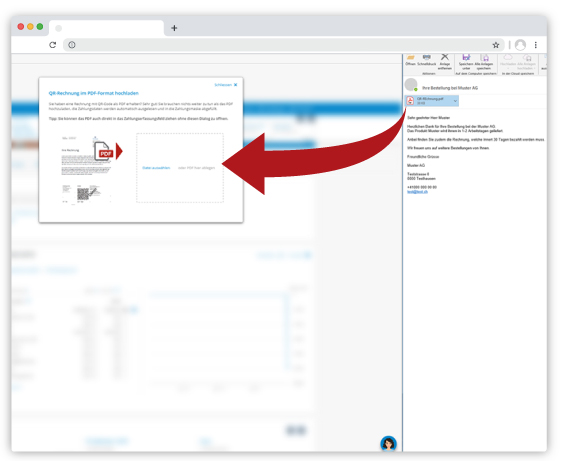Image resolution: width=574 pixels, height=461 pixels.
Task: Open the chat assistant avatar button
Action: coord(388,443)
